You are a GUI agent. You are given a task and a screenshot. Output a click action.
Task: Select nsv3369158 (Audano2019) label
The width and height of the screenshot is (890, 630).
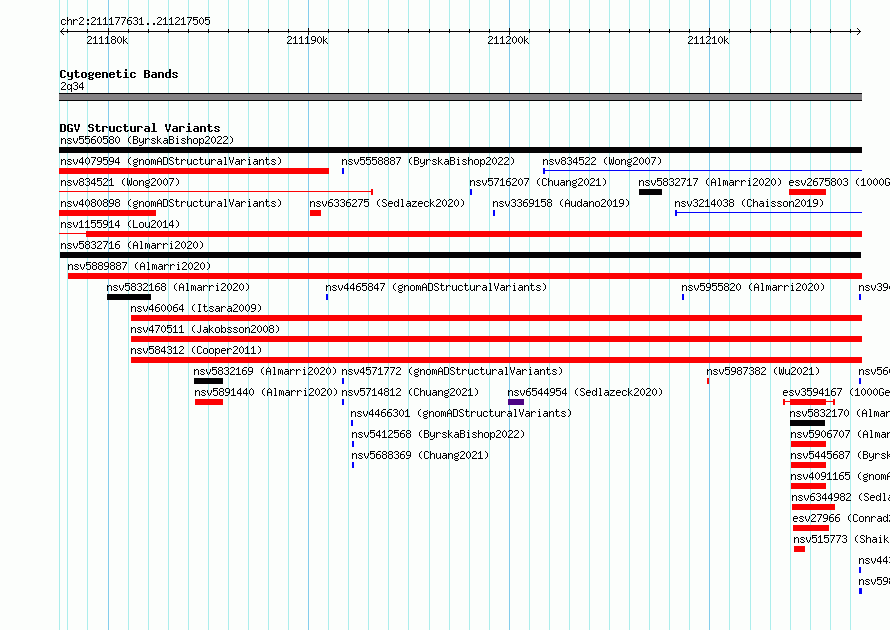pyautogui.click(x=561, y=203)
